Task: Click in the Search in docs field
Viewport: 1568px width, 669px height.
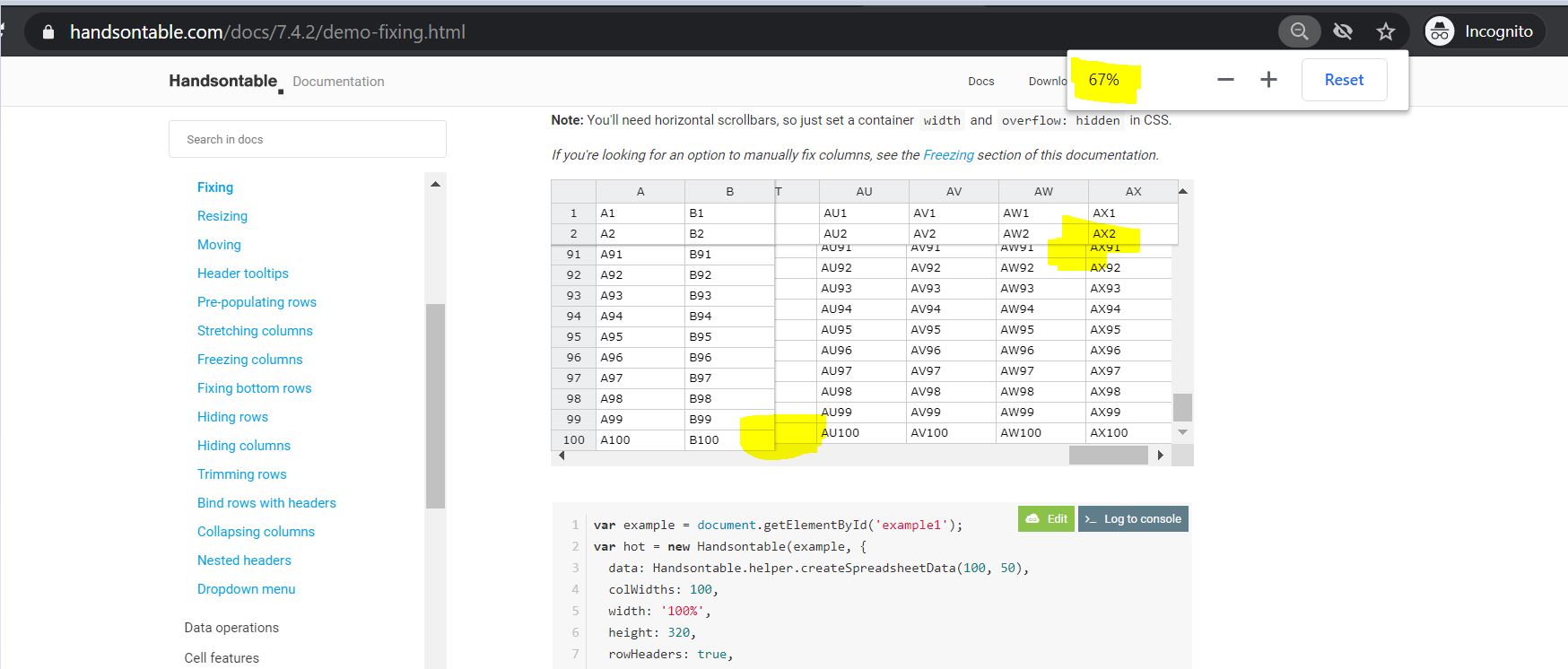Action: 308,139
